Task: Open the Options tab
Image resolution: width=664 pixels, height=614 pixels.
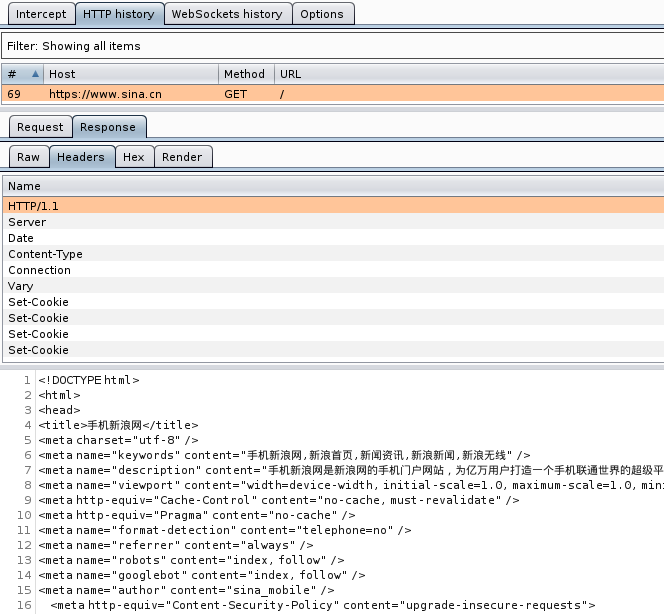Action: [322, 14]
